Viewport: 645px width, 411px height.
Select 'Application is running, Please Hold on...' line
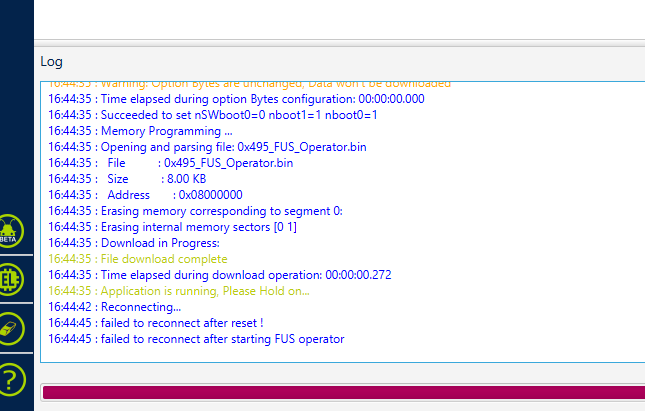(179, 291)
